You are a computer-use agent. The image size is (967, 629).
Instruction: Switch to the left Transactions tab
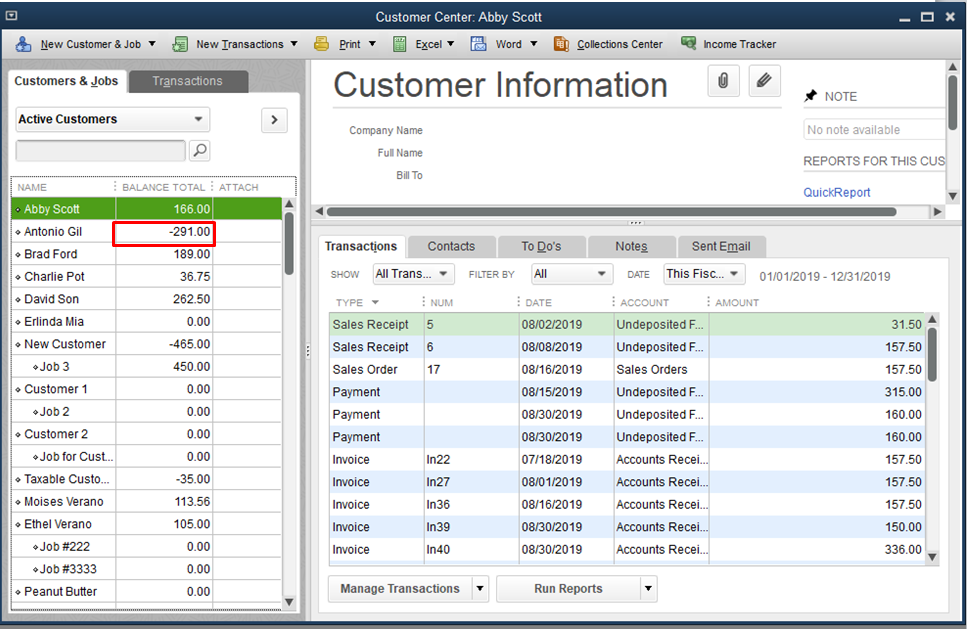(187, 81)
